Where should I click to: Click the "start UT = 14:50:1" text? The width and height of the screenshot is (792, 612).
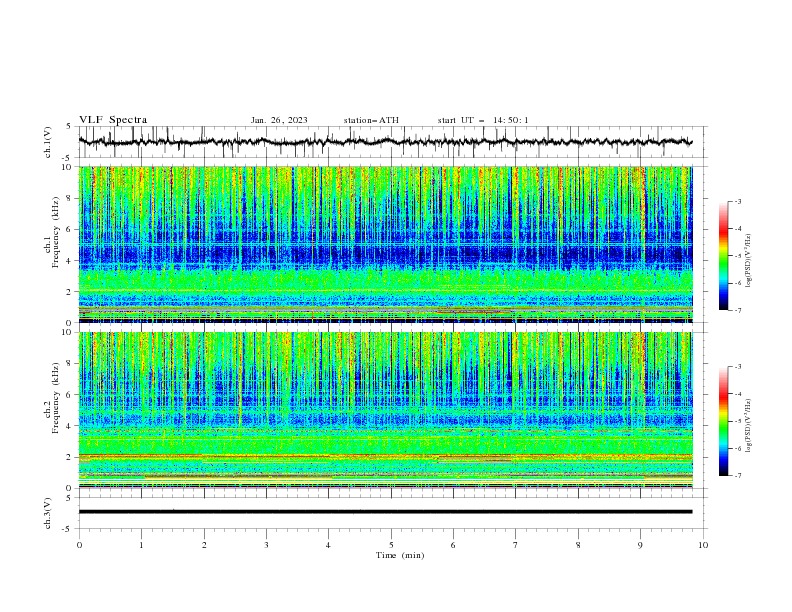click(483, 120)
